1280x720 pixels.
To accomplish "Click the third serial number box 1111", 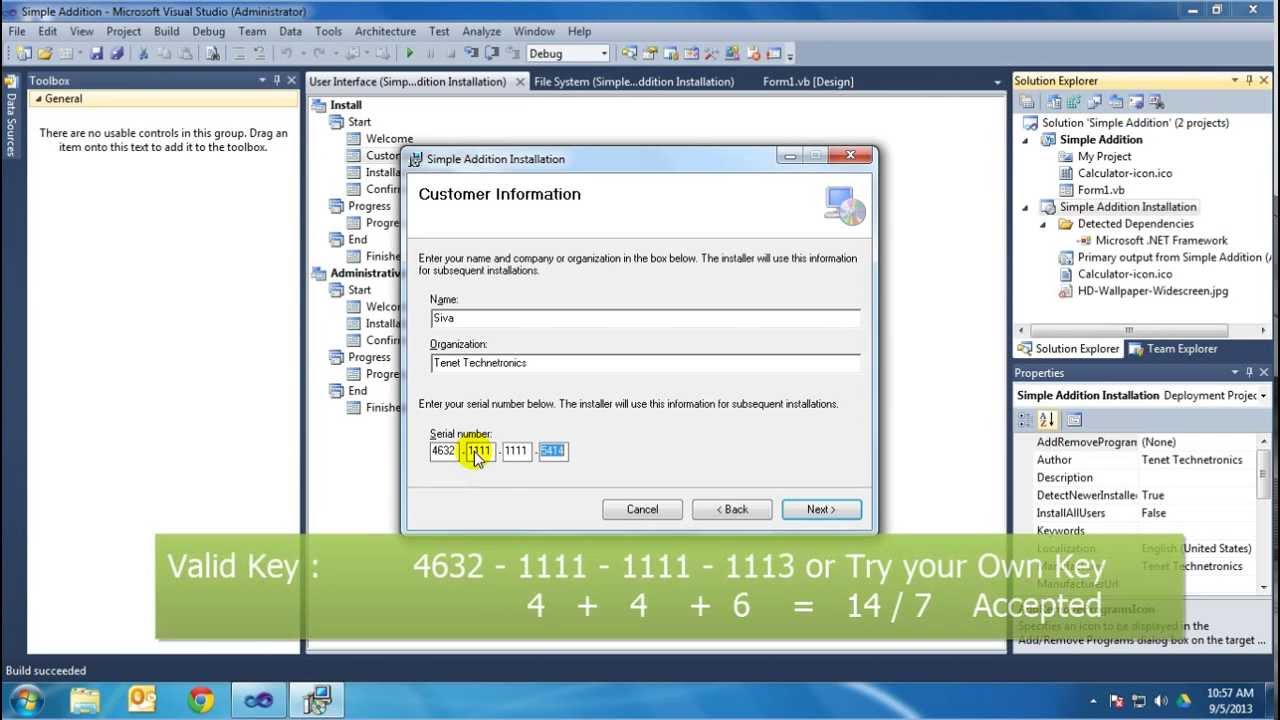I will [516, 451].
